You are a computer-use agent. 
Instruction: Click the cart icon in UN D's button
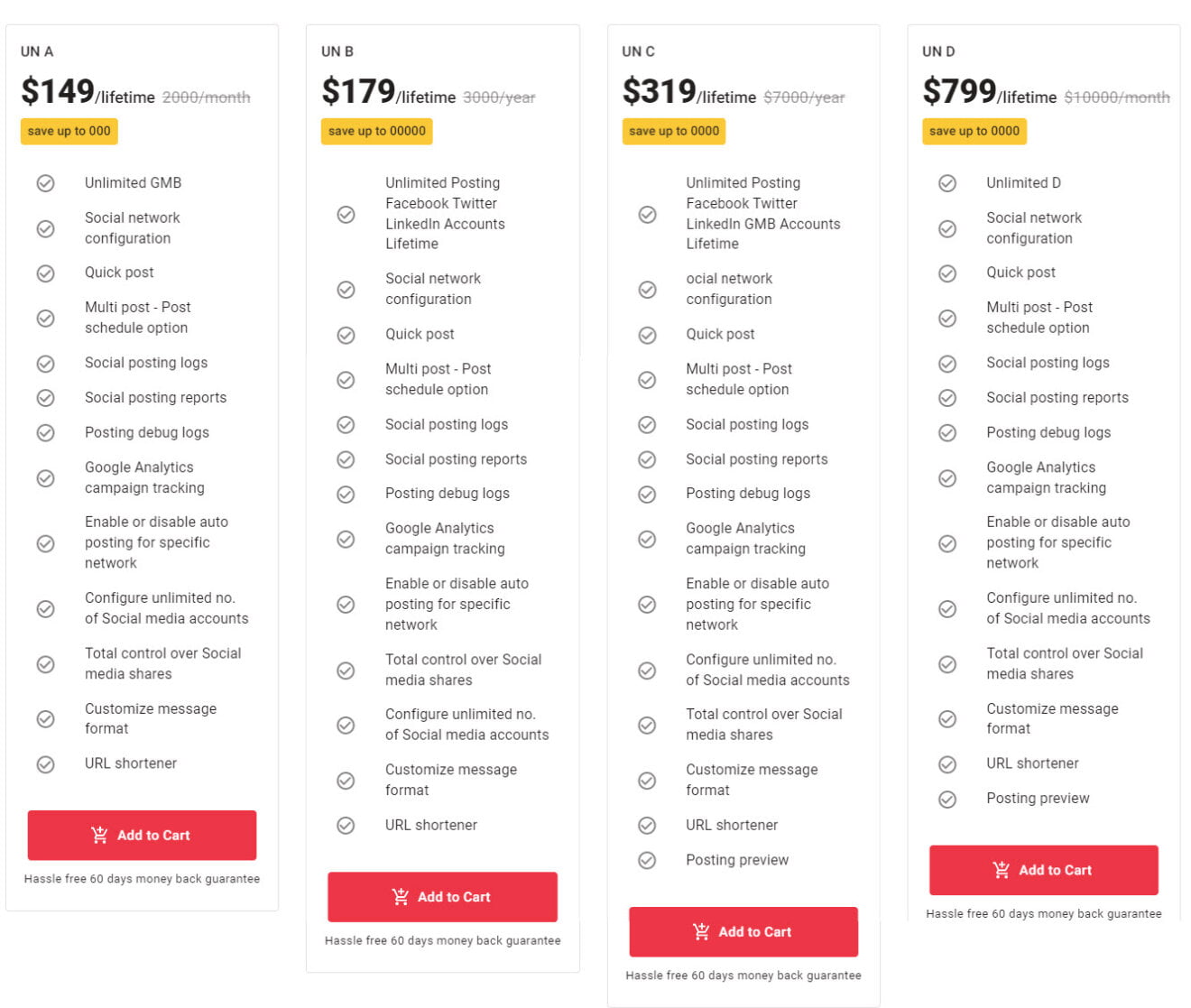pyautogui.click(x=1001, y=870)
